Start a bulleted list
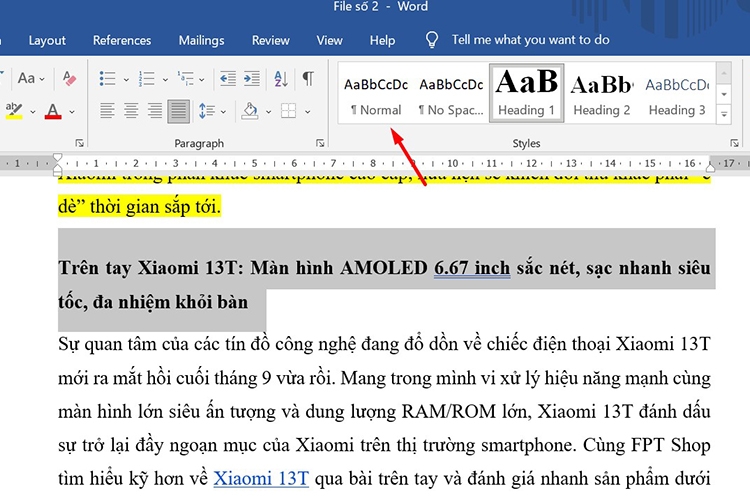This screenshot has width=750, height=500. [x=107, y=78]
